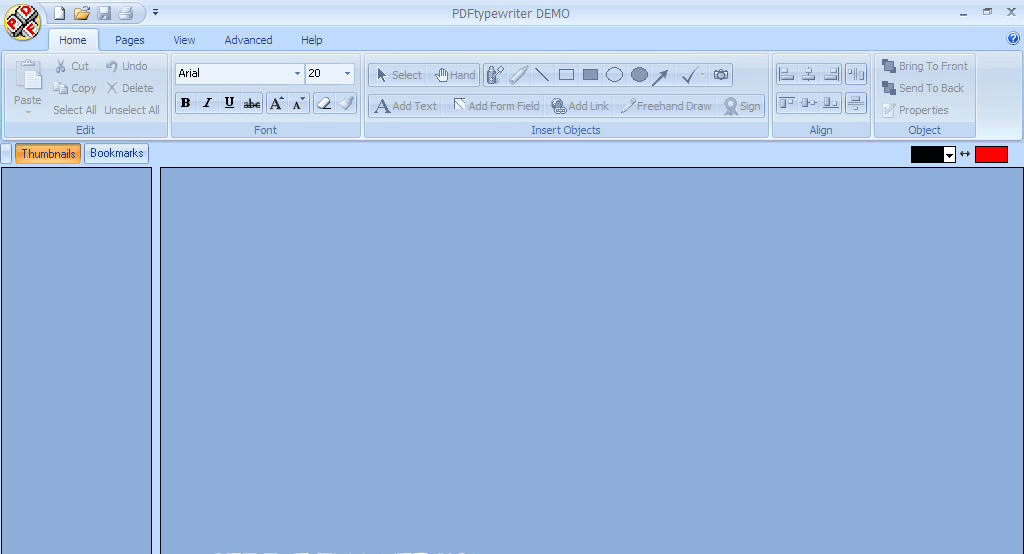Select the arrow drawing tool
Viewport: 1024px width, 554px height.
tap(660, 75)
